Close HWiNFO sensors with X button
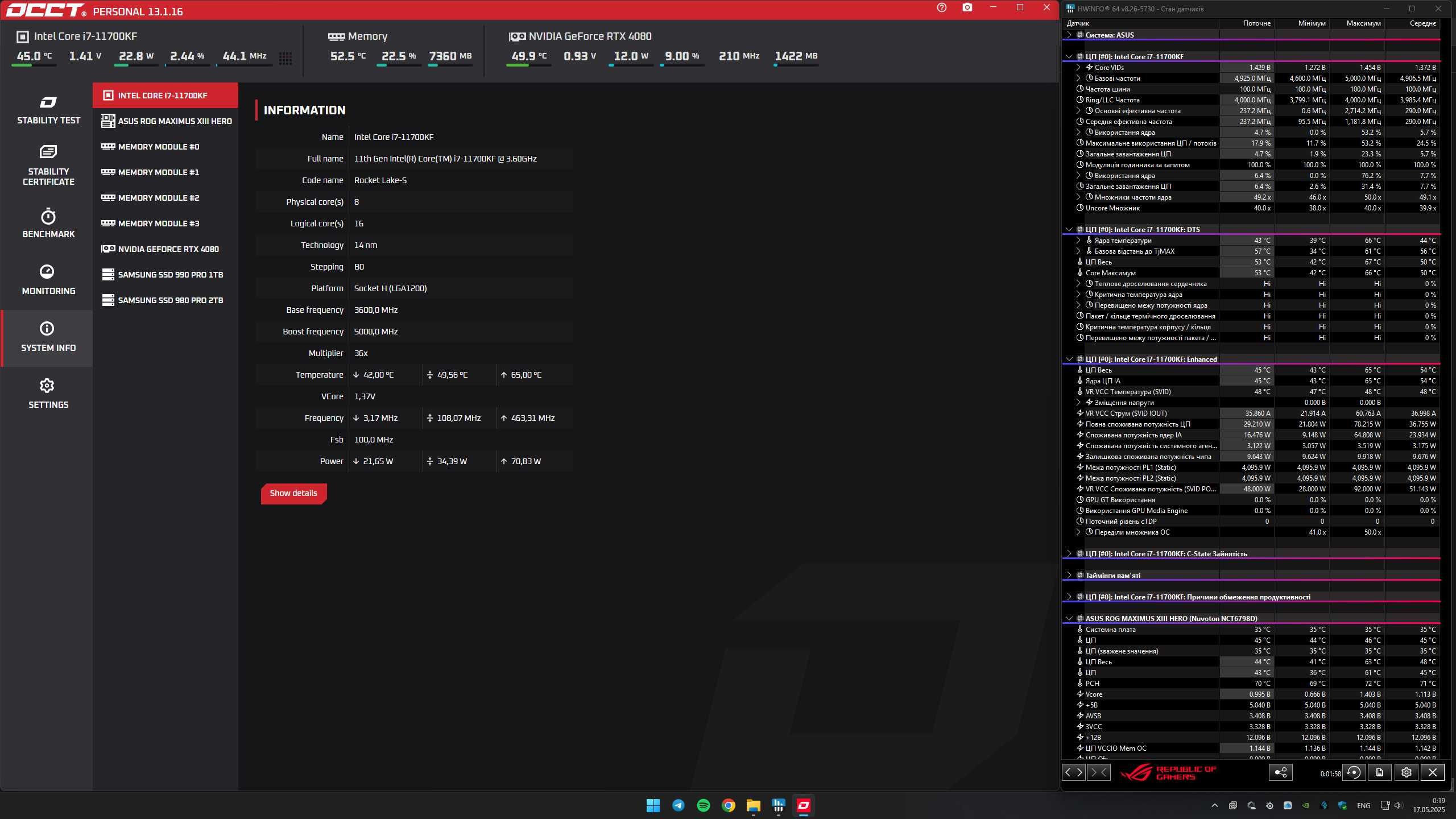 click(1433, 772)
